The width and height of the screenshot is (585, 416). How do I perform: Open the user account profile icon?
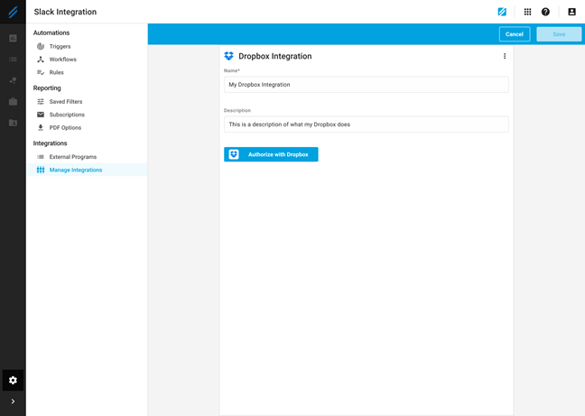(572, 12)
